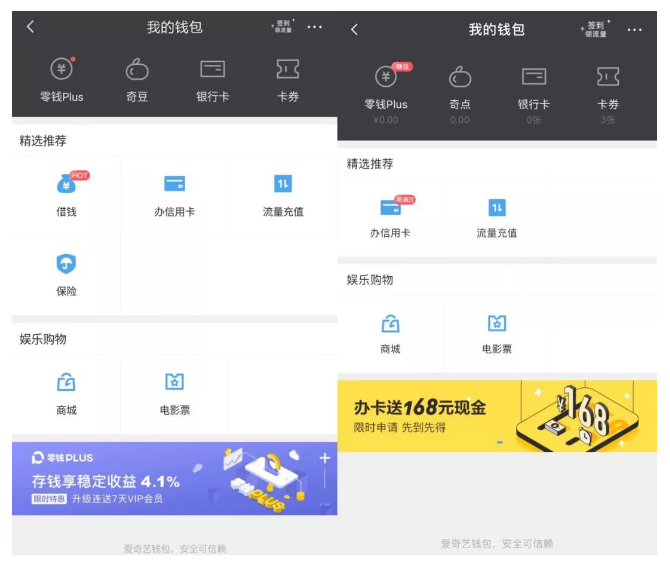Open three-dot more menu in left screen

315,27
